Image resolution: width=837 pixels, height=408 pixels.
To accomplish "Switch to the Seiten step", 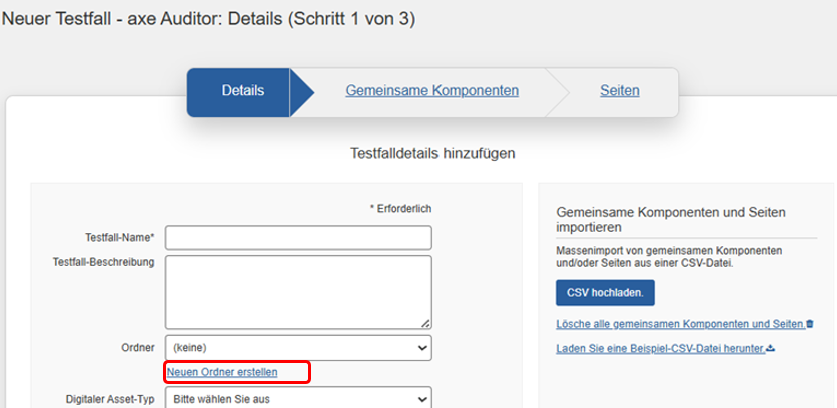I will coord(620,91).
